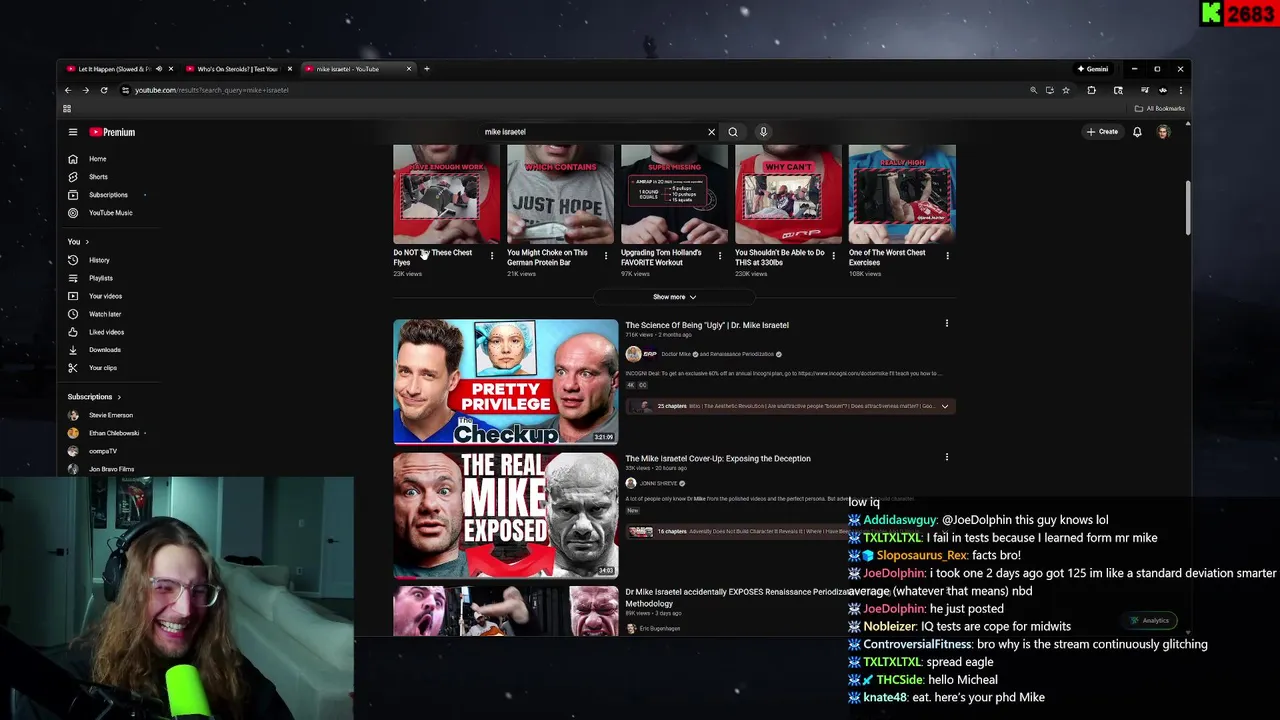
Task: Click the Create button
Action: (x=1102, y=132)
